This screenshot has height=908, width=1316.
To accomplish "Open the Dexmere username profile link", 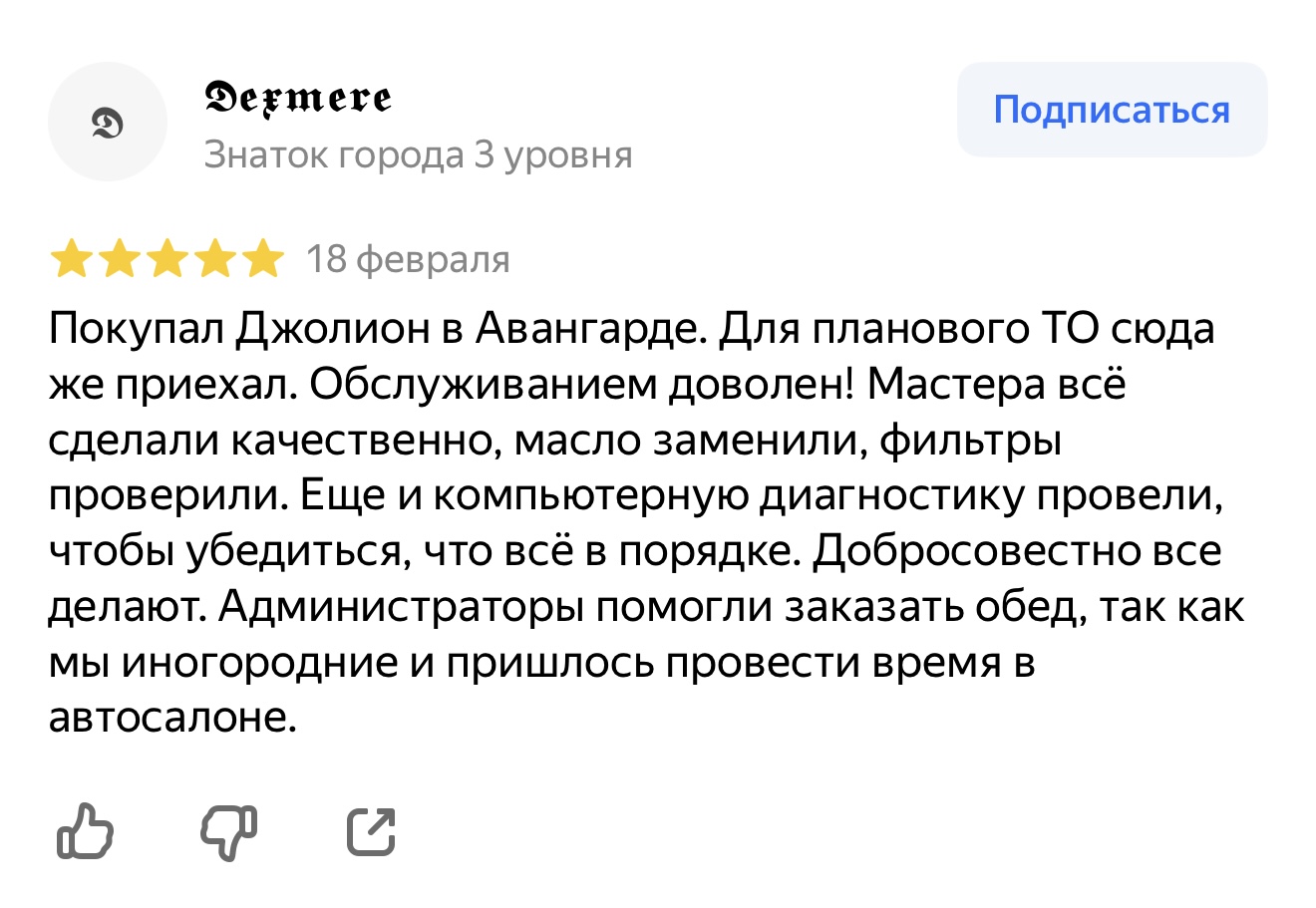I will [x=297, y=98].
